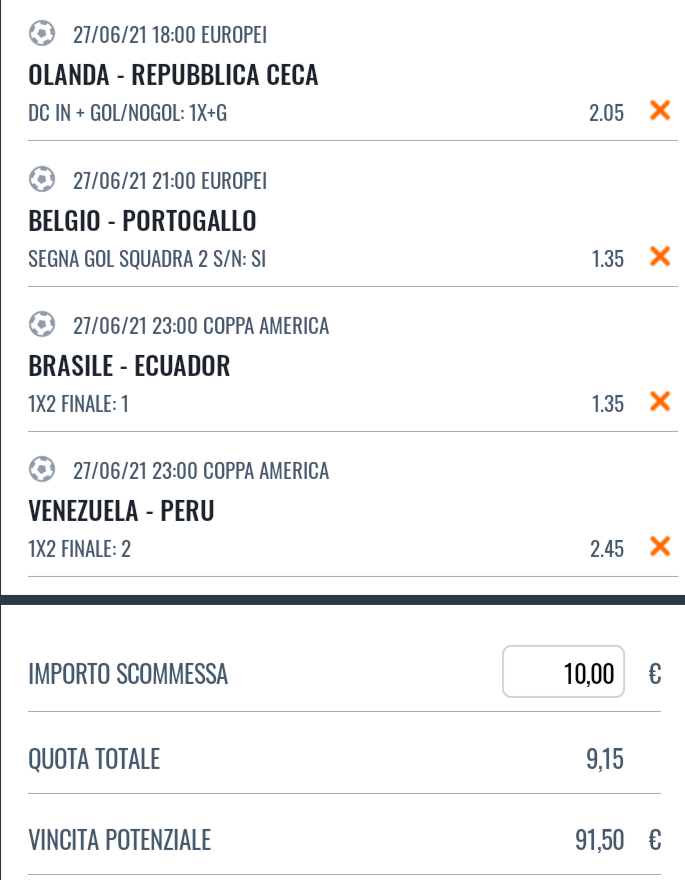Edit the Importo Scommessa amount field
Image resolution: width=685 pixels, height=880 pixels.
[563, 671]
